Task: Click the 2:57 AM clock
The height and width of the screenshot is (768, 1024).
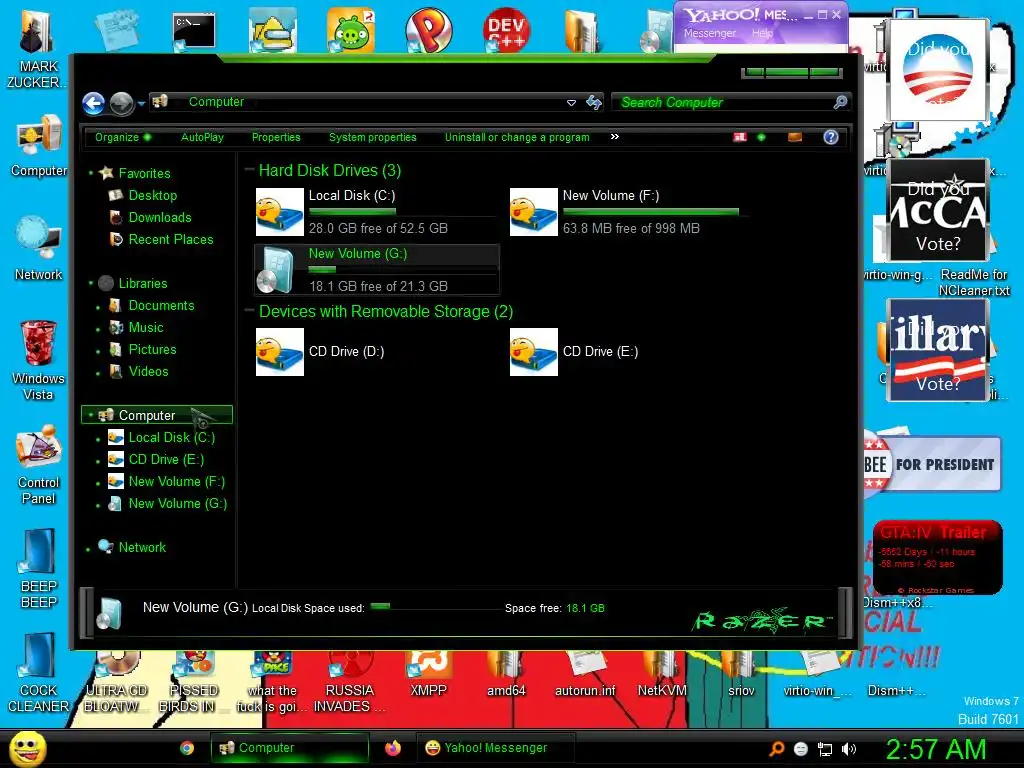Action: click(x=936, y=749)
